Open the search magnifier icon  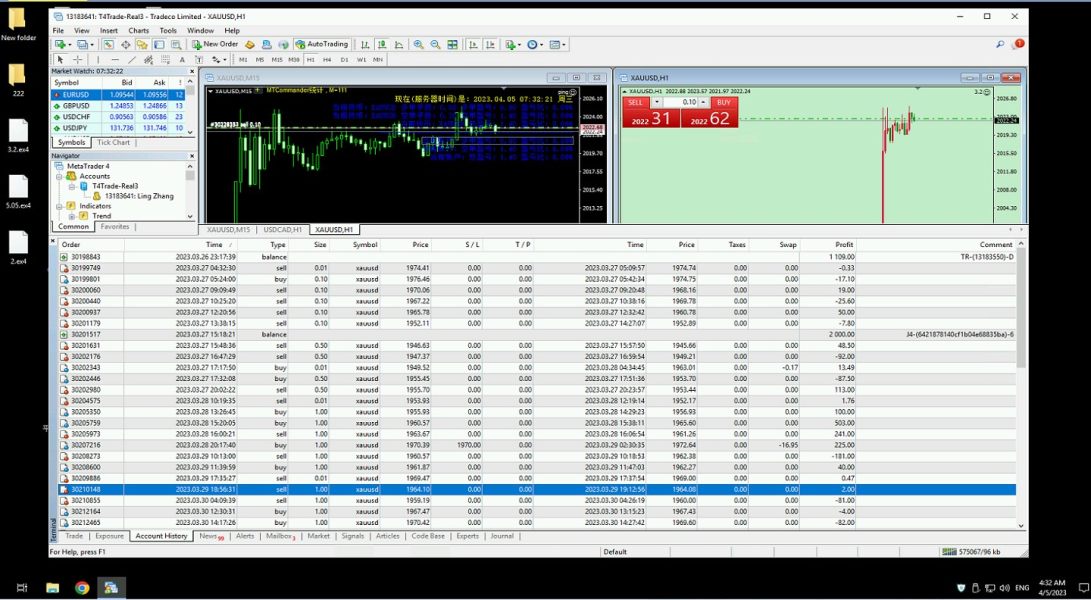pyautogui.click(x=1000, y=44)
